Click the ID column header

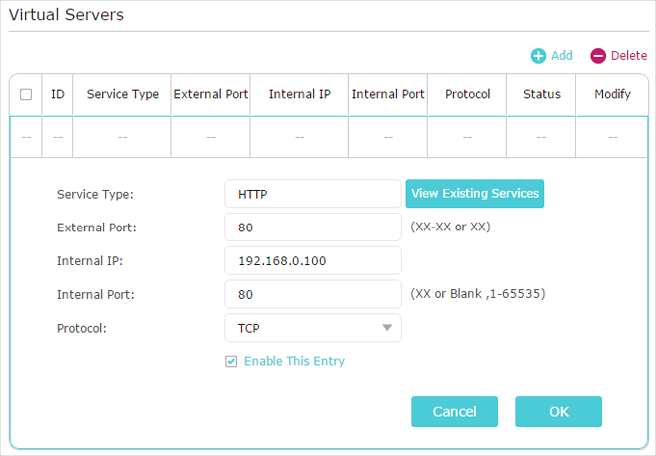coord(58,95)
